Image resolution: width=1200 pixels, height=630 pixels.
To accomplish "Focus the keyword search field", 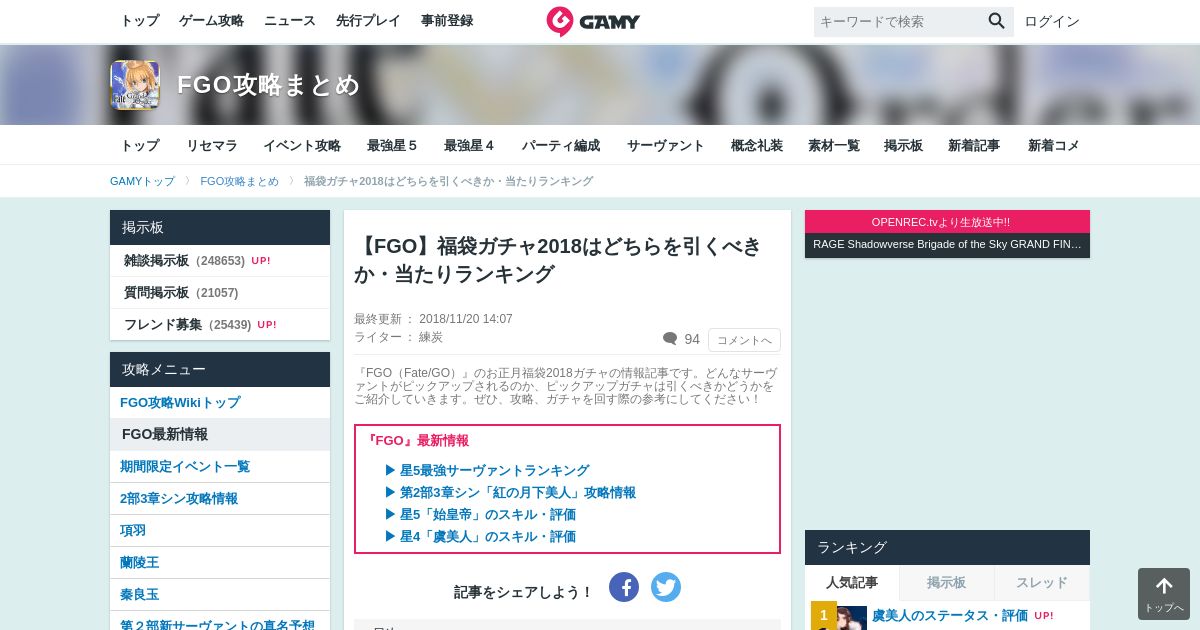I will click(898, 21).
